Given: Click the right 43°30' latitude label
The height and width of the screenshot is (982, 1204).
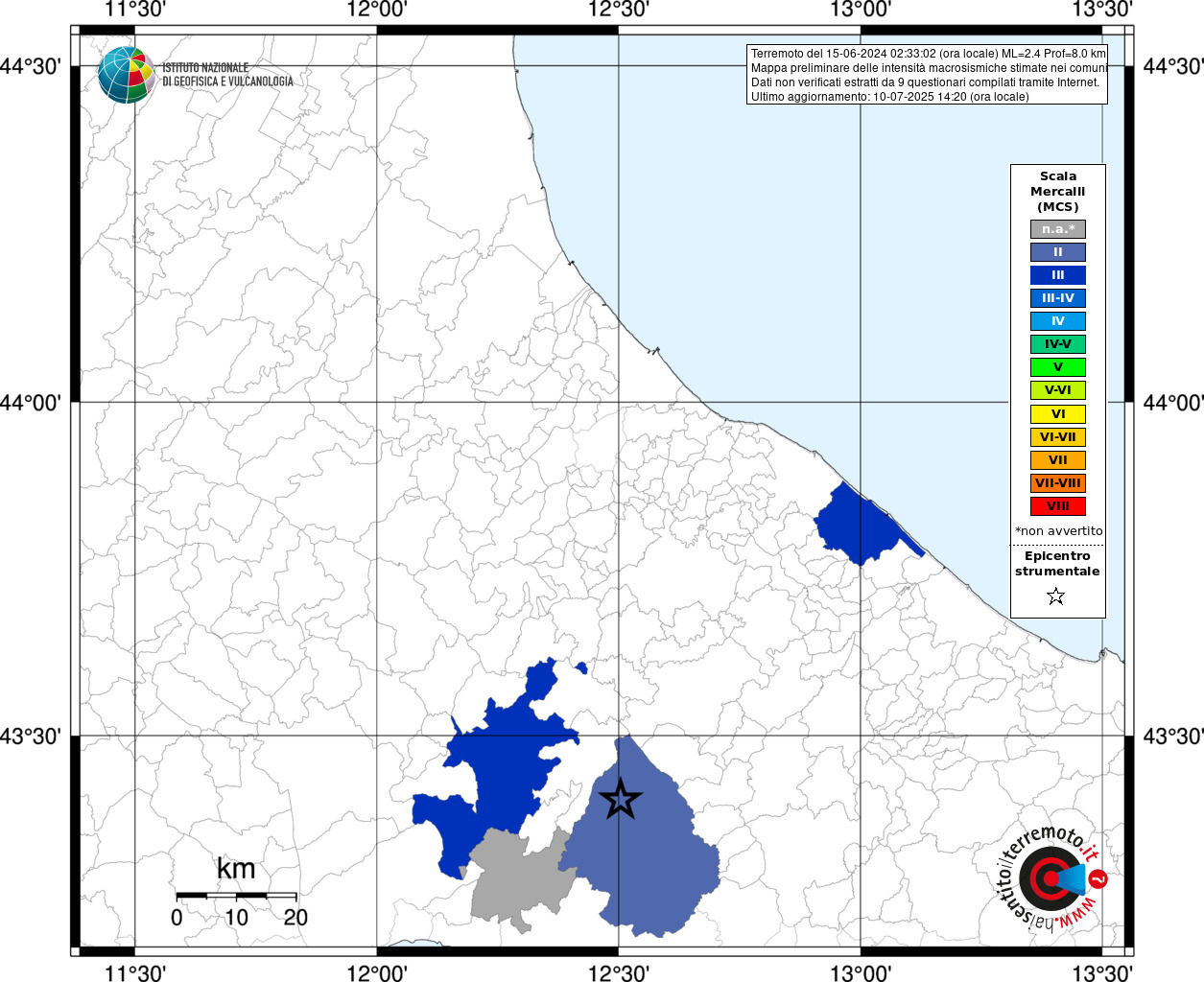Looking at the screenshot, I should 1173,736.
